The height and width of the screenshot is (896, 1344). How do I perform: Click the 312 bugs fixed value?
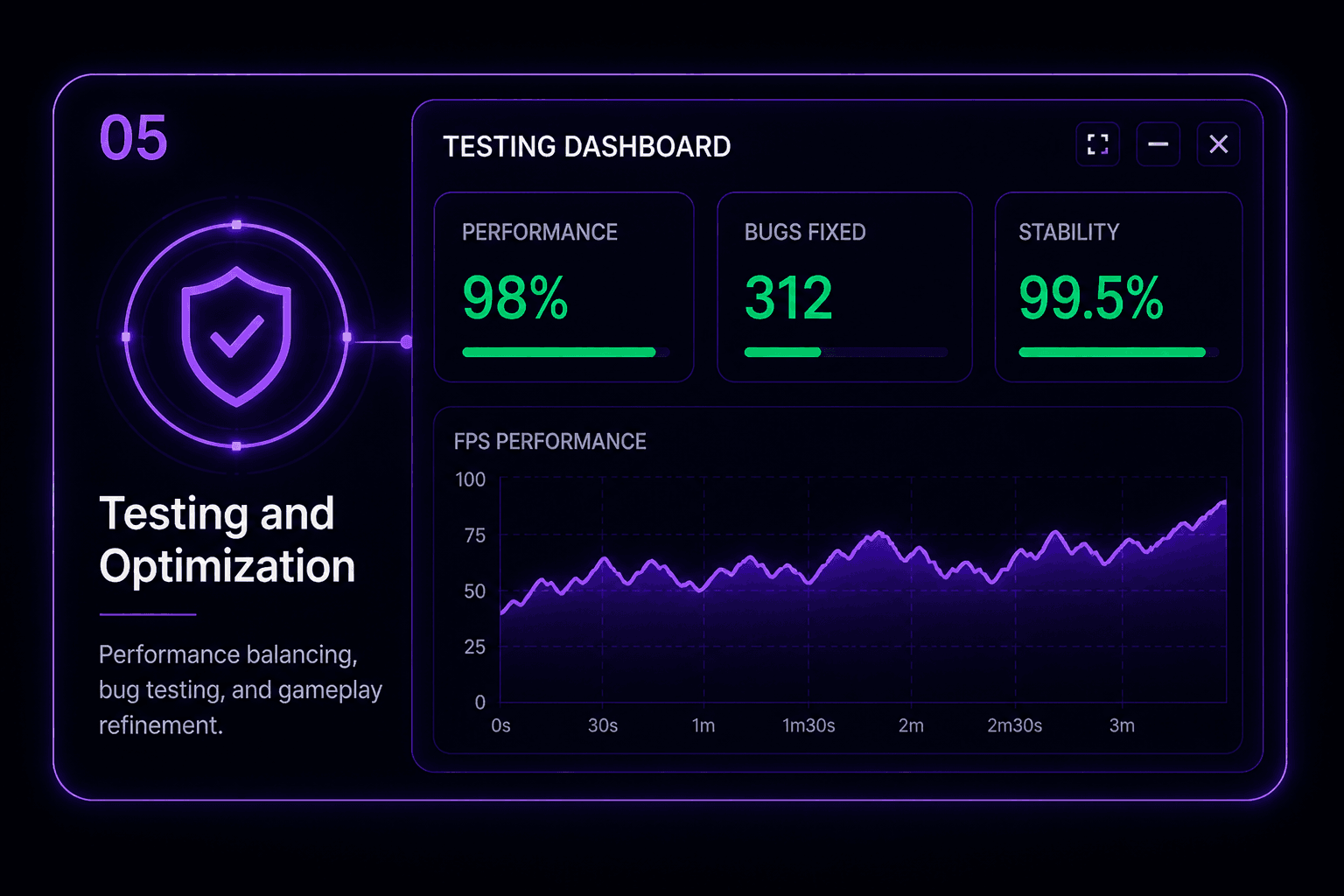(788, 298)
